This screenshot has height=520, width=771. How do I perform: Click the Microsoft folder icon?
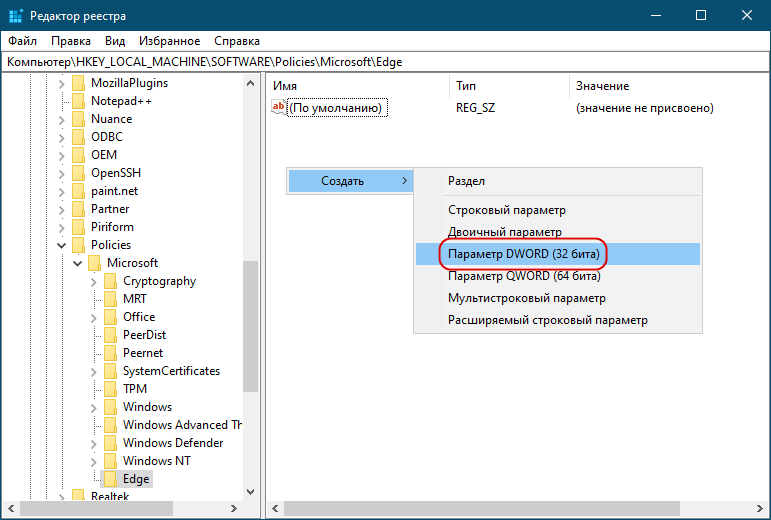click(94, 263)
